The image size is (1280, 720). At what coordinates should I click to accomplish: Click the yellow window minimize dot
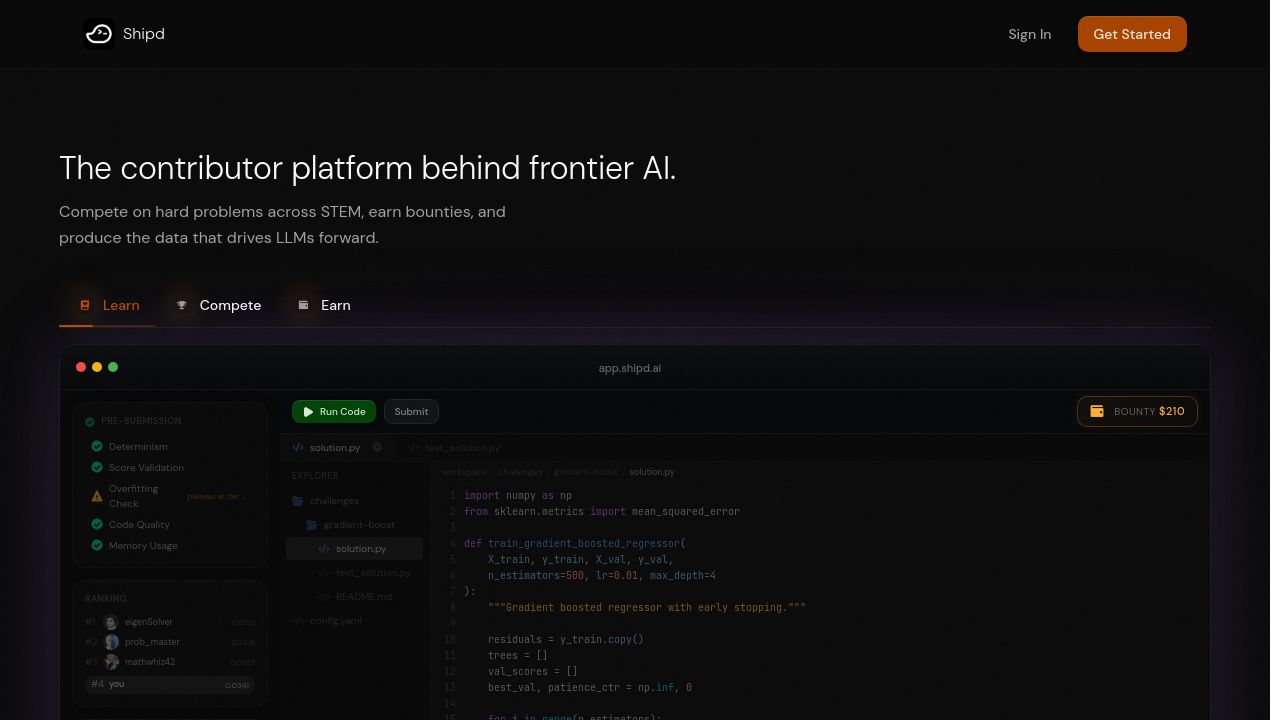point(97,367)
